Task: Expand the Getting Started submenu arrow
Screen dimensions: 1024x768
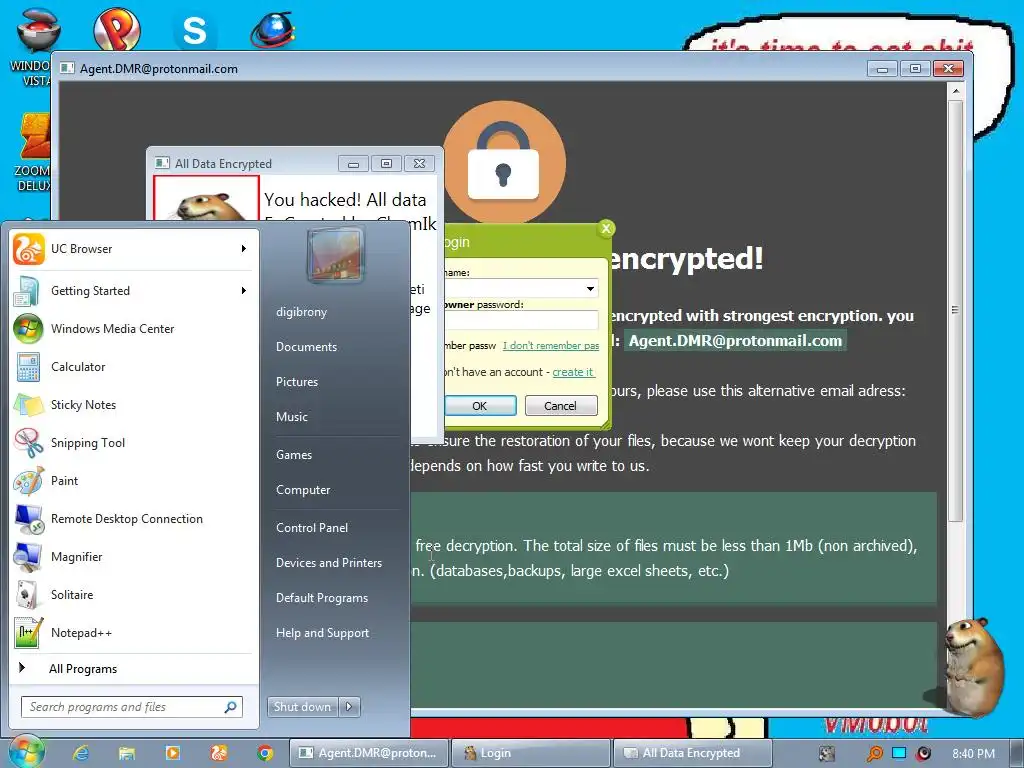Action: pos(244,291)
